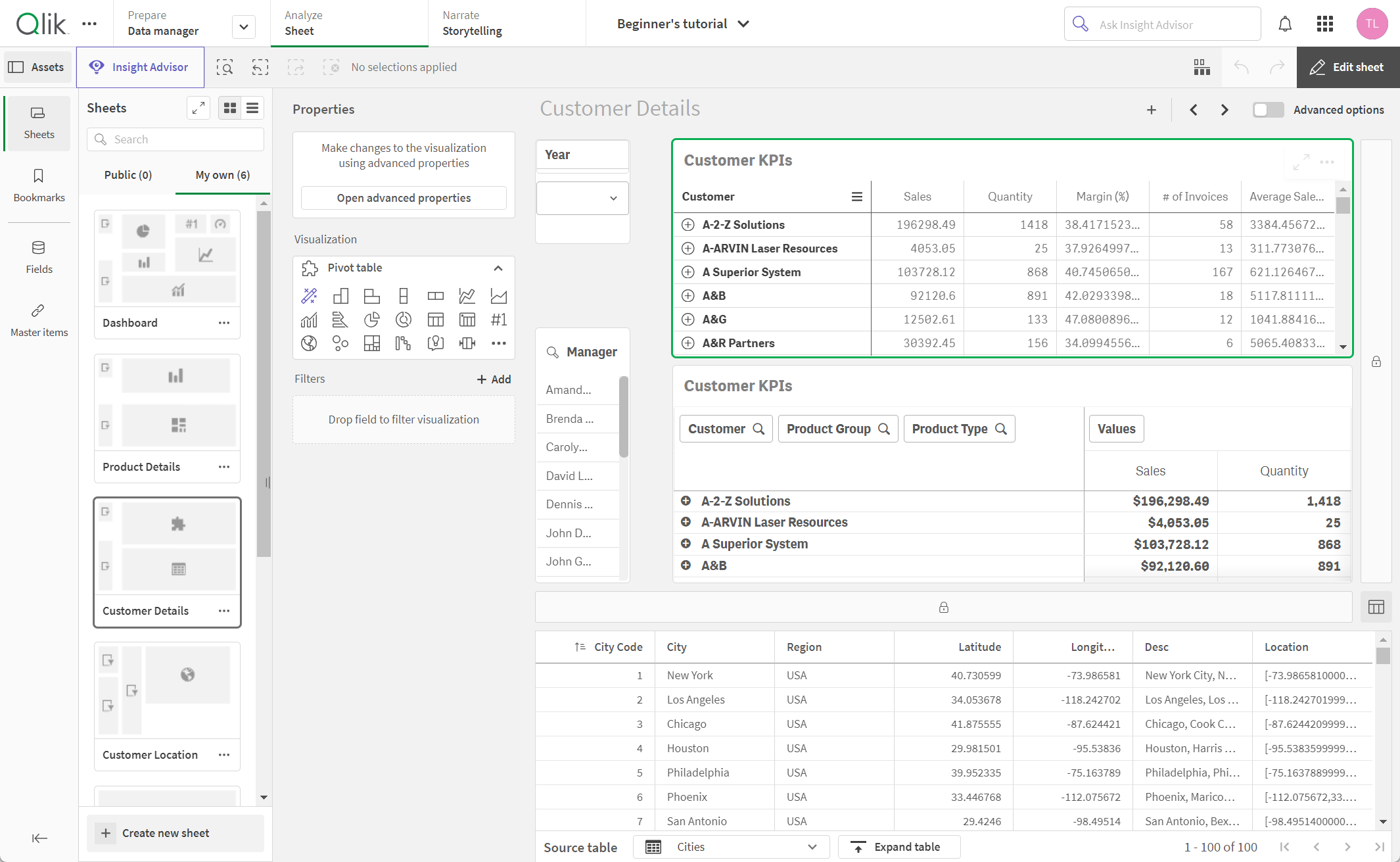1400x862 pixels.
Task: Toggle the Advanced options switch on
Action: 1270,110
